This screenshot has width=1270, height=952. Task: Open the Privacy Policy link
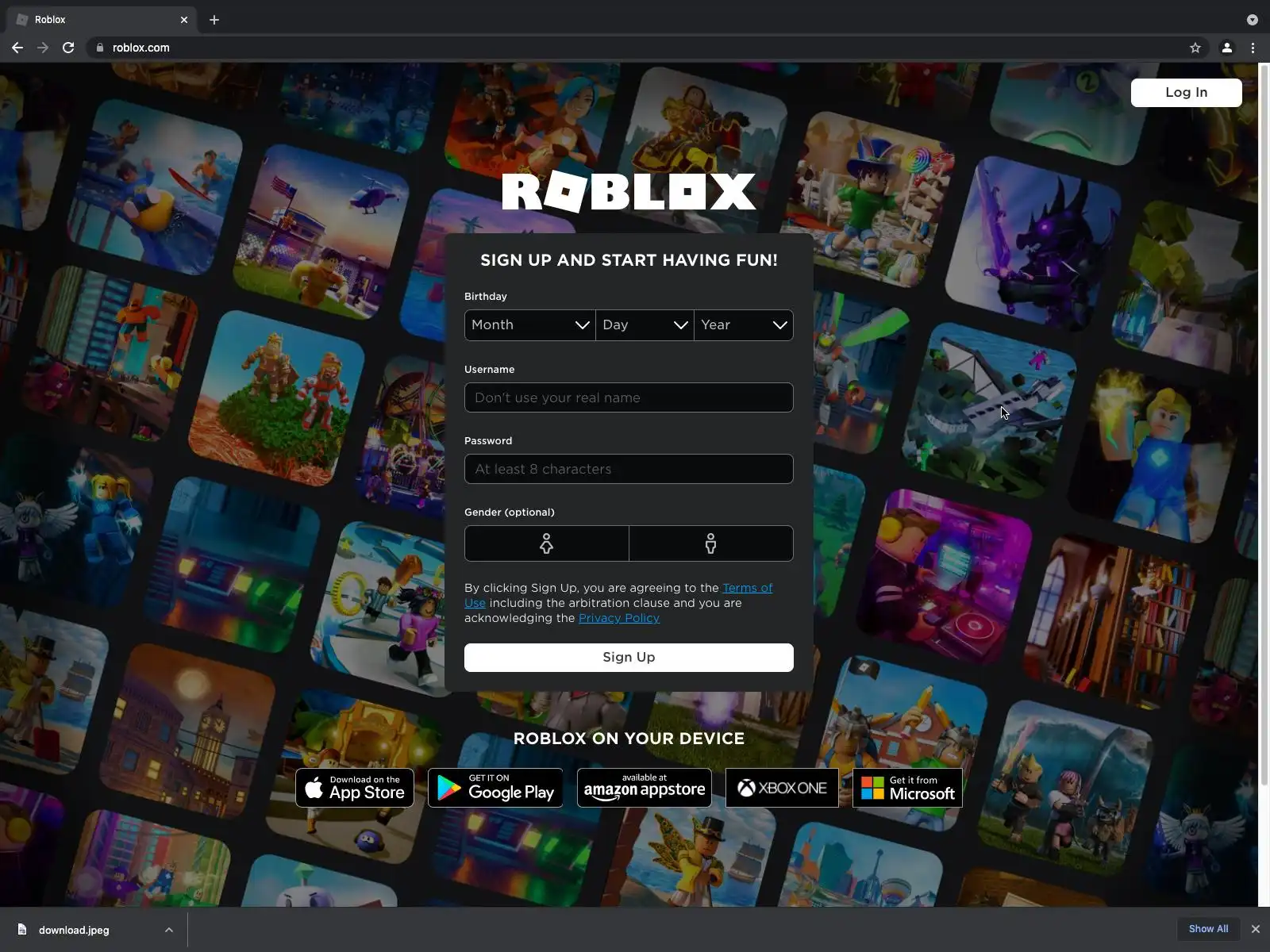(x=619, y=618)
